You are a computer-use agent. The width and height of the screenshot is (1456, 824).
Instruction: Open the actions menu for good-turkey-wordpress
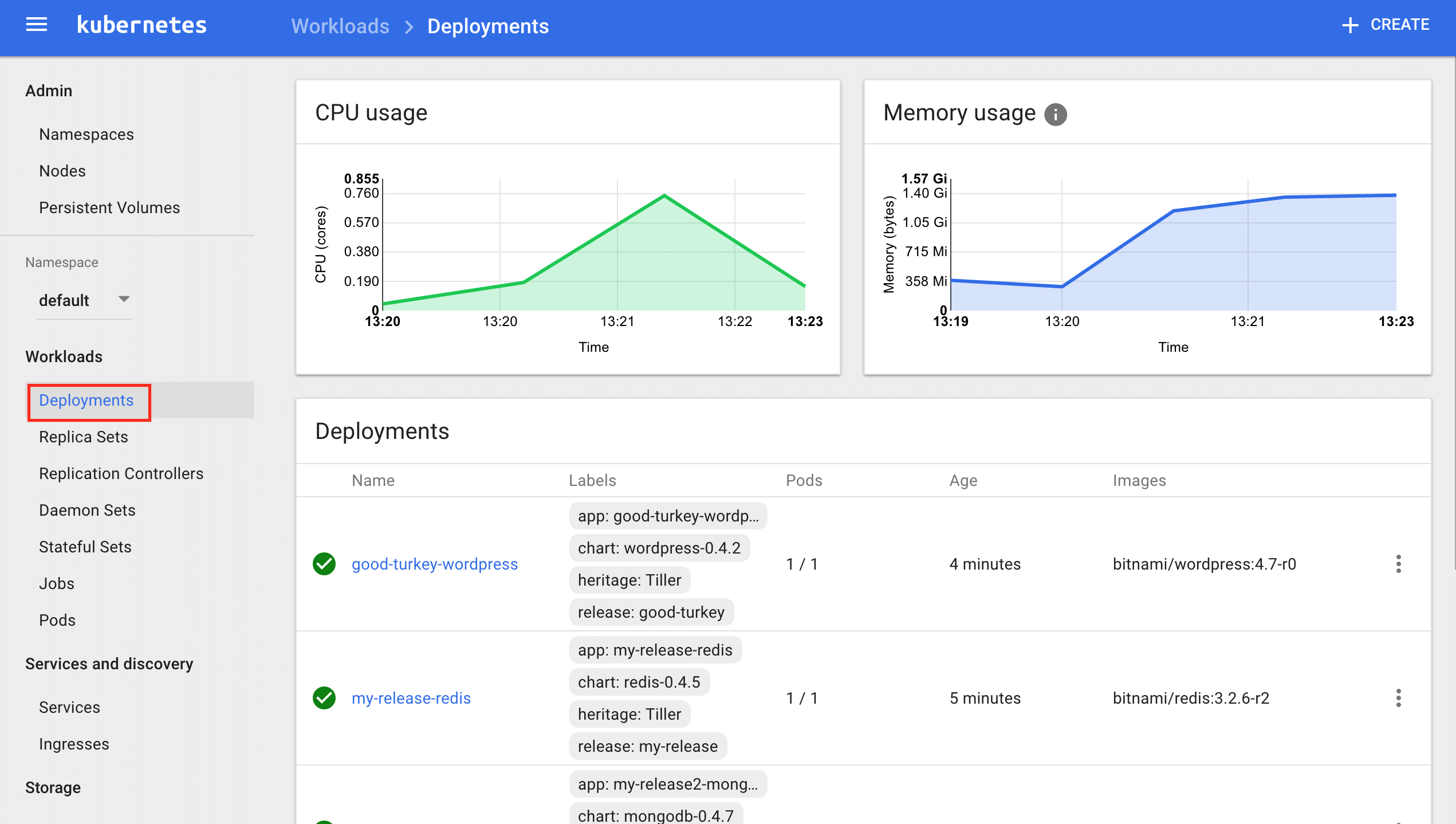click(1399, 564)
